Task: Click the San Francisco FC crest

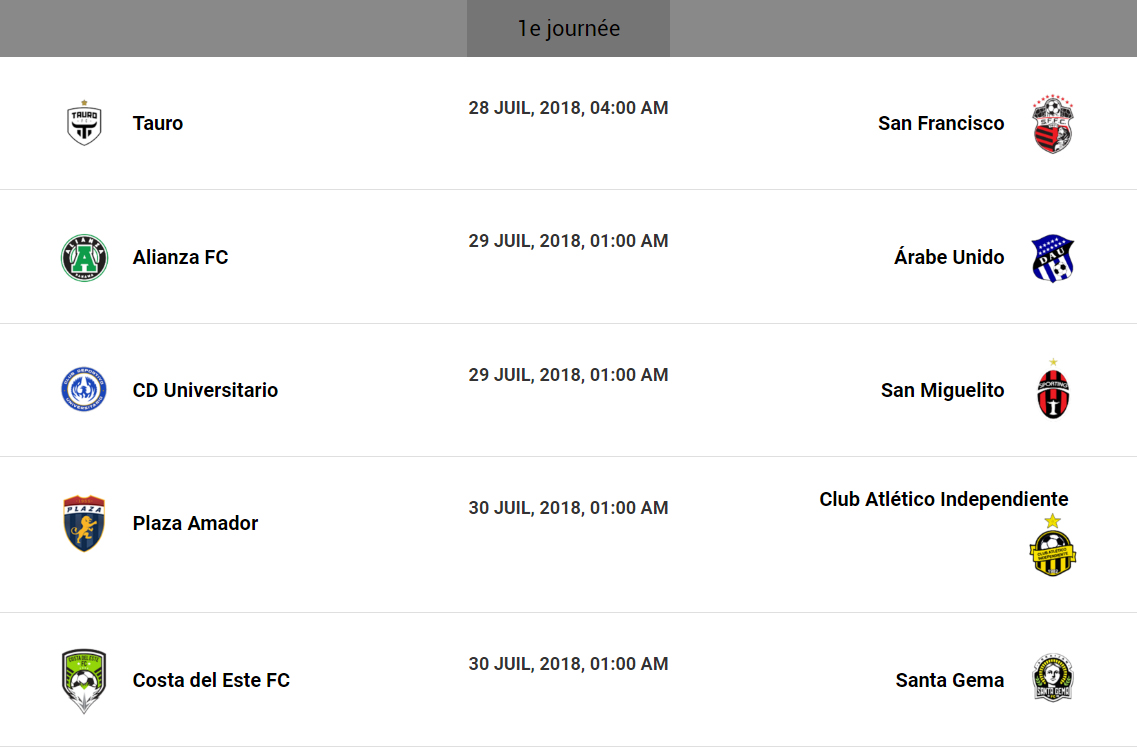Action: coord(1053,124)
